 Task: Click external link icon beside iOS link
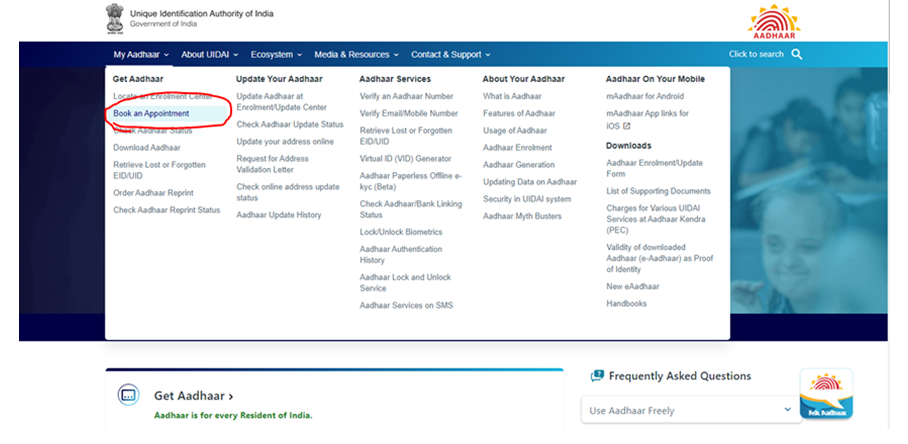click(627, 126)
